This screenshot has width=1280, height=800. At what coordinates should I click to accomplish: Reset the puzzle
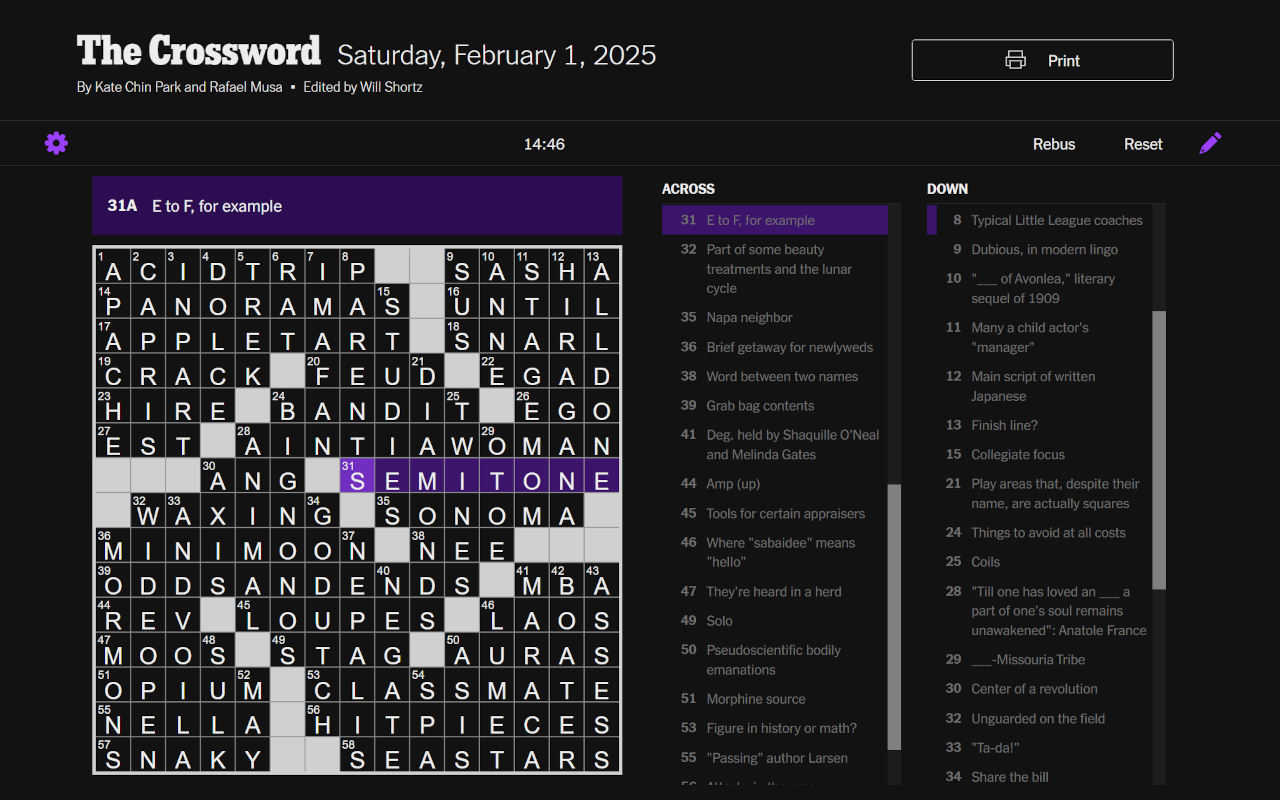point(1143,144)
